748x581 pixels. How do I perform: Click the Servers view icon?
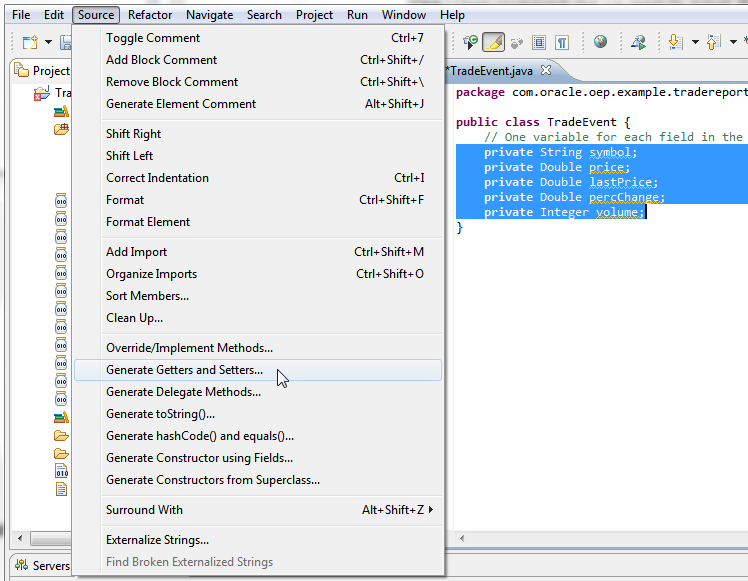pos(21,565)
